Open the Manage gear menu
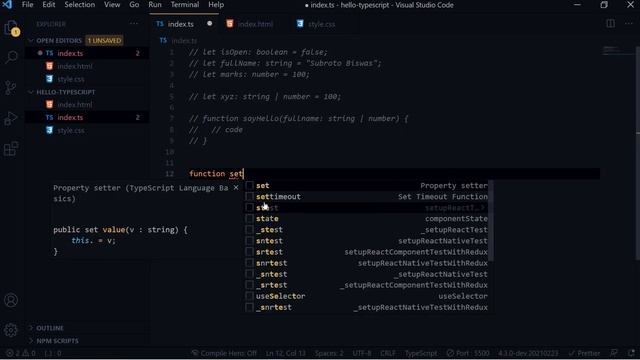 (x=11, y=330)
